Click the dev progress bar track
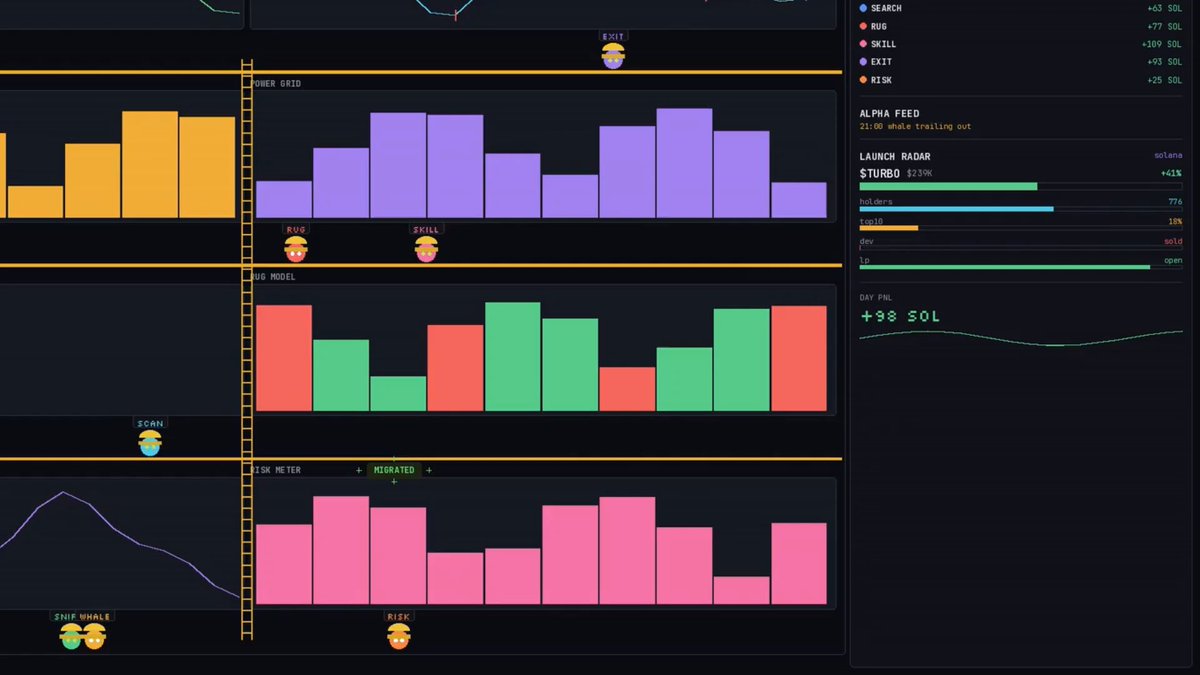1200x675 pixels. click(x=1021, y=247)
